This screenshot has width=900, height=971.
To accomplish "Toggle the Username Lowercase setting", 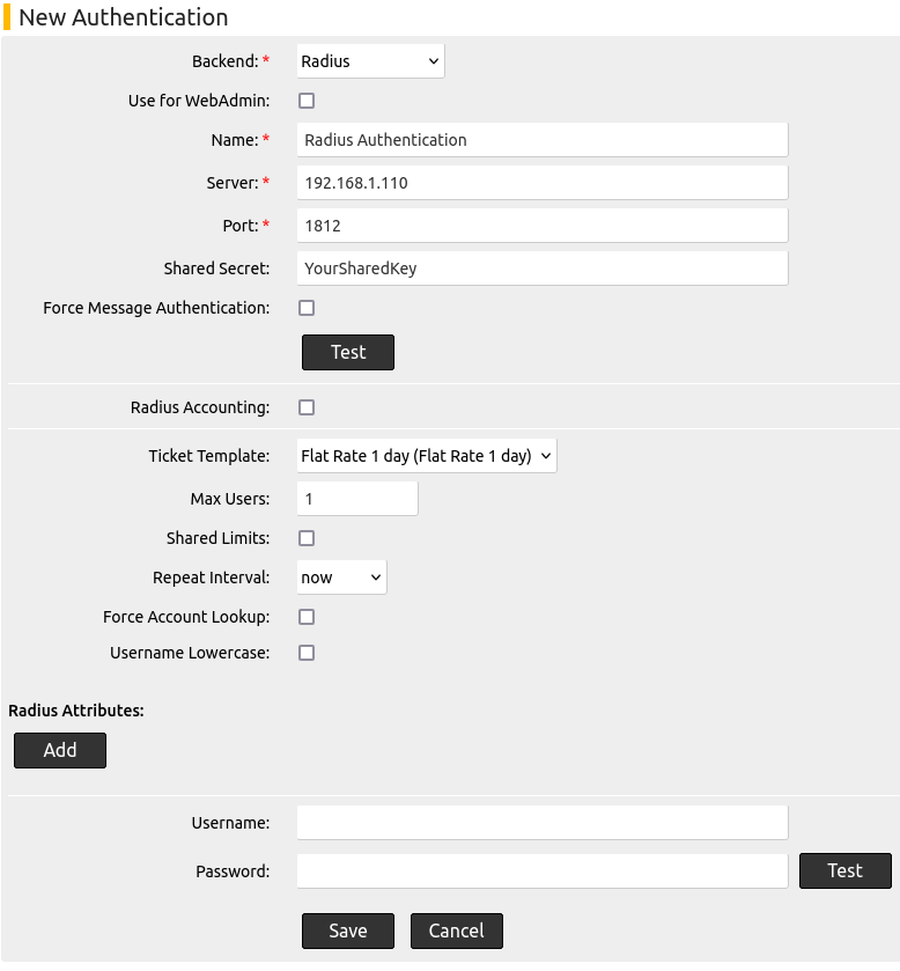I will click(x=306, y=652).
